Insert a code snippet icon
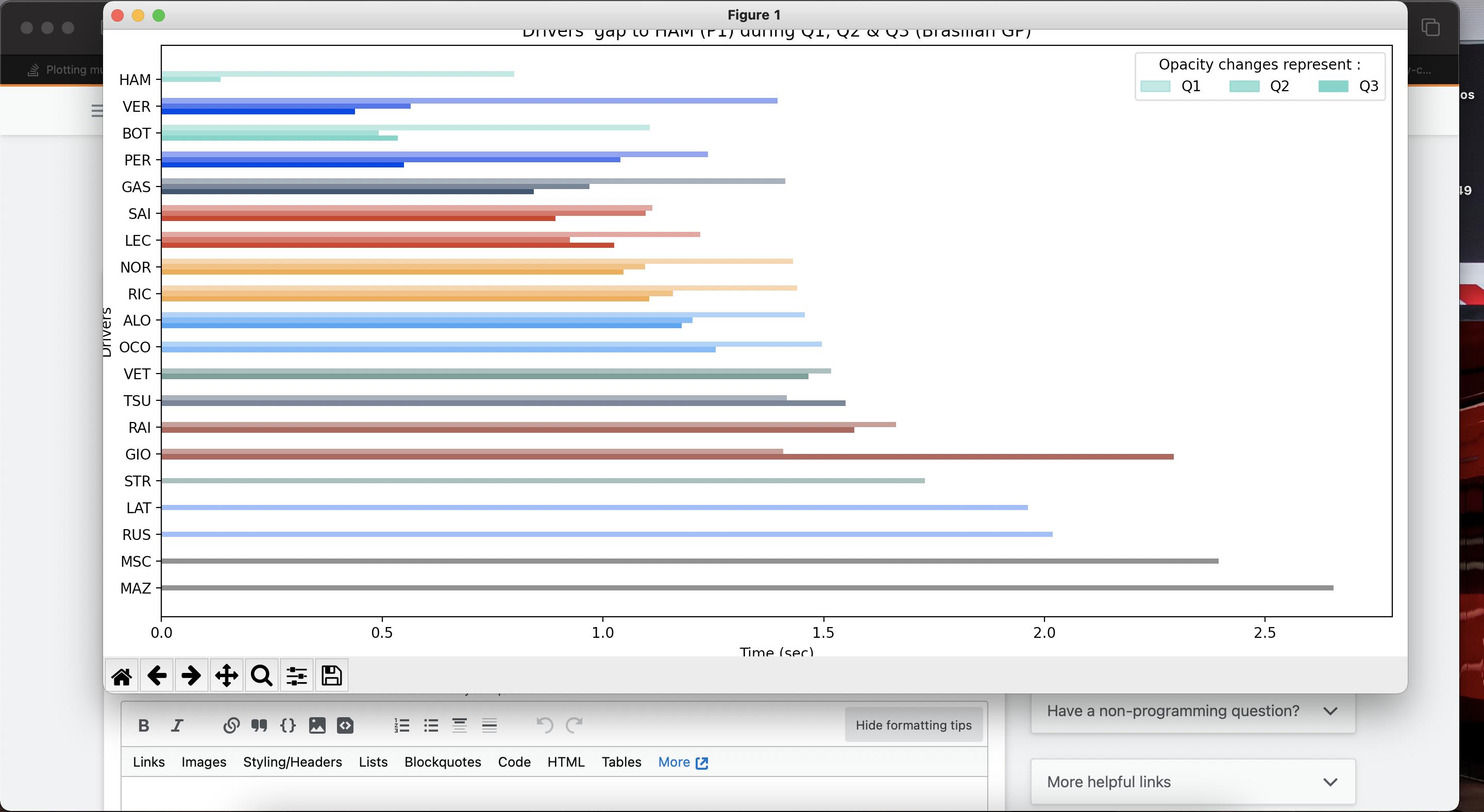Image resolution: width=1484 pixels, height=812 pixels. [x=345, y=725]
